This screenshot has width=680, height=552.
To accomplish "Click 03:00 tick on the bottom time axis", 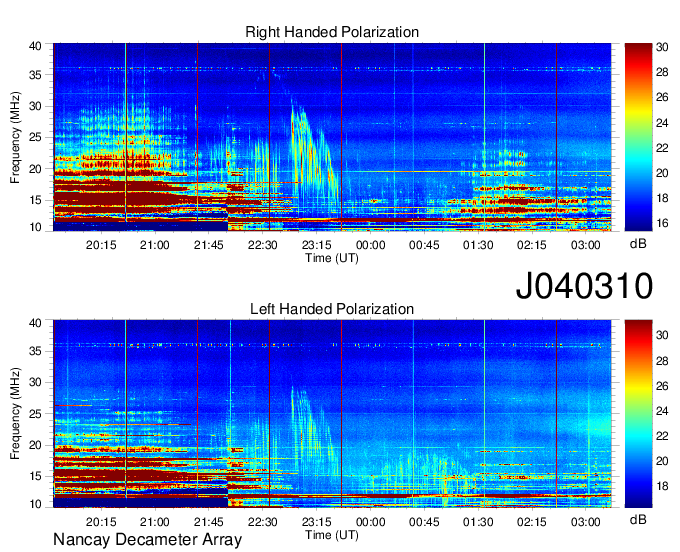I will pos(585,522).
